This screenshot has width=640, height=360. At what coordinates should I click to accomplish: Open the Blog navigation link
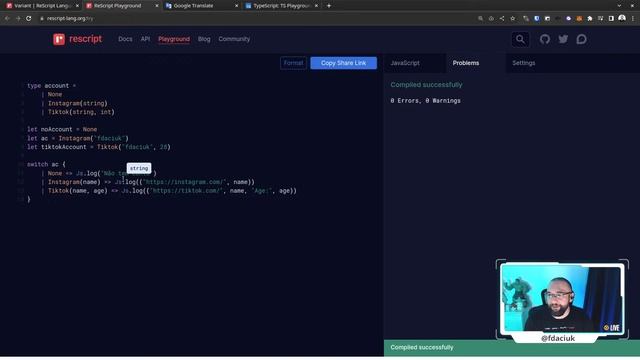coord(204,39)
